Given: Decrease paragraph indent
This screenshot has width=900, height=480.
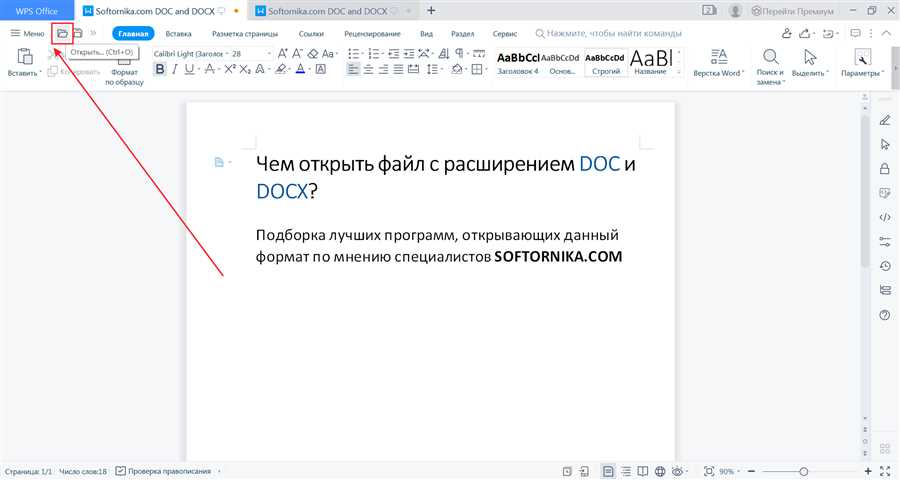Looking at the screenshot, I should 393,53.
